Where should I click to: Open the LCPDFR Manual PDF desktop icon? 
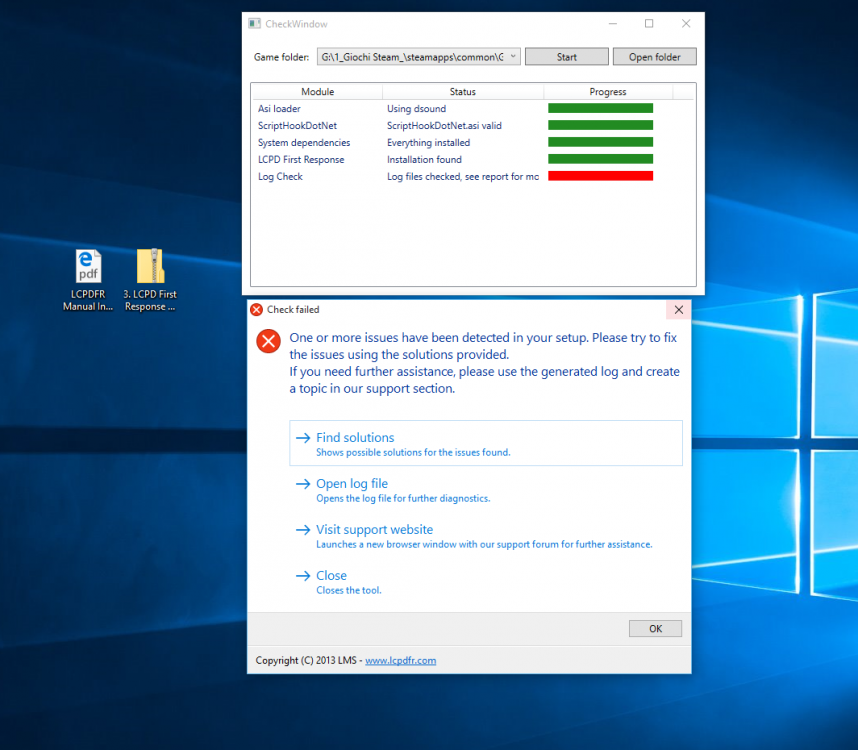point(88,267)
